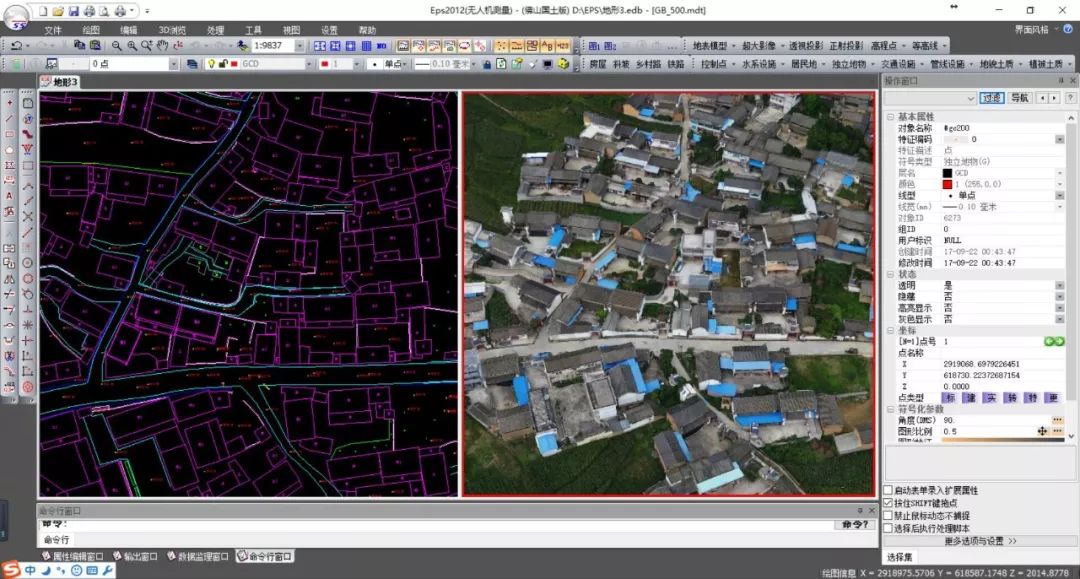The width and height of the screenshot is (1080, 579).
Task: Click the 导航 button
Action: (1019, 98)
